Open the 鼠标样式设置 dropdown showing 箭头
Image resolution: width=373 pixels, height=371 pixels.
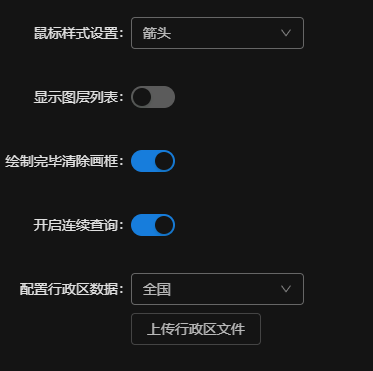(x=217, y=33)
